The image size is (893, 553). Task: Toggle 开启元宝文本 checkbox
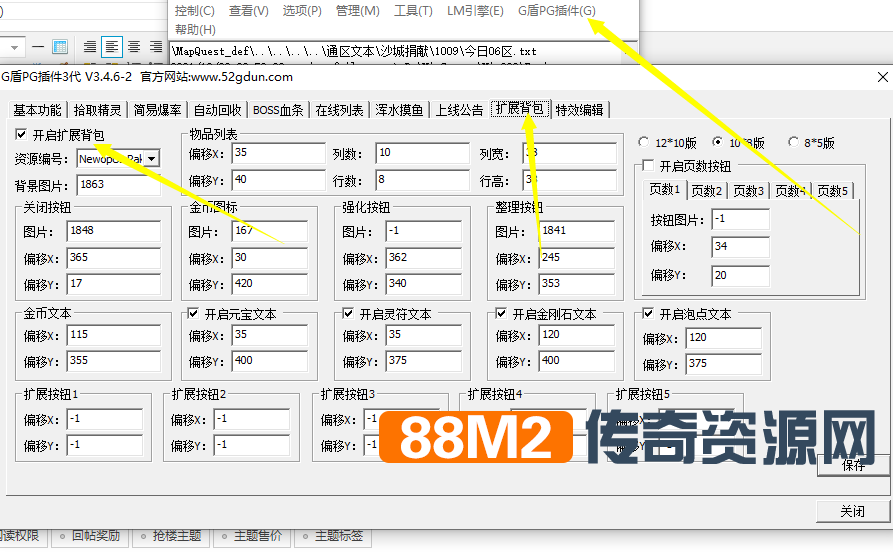[x=193, y=313]
